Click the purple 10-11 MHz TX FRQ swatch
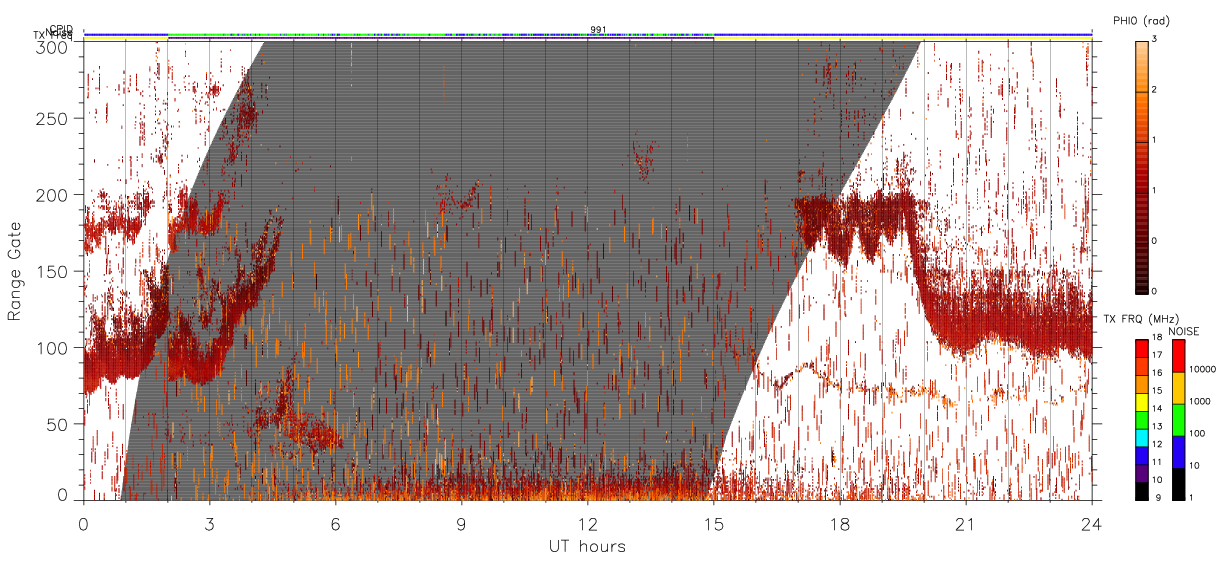The width and height of the screenshot is (1228, 567). tap(1142, 473)
